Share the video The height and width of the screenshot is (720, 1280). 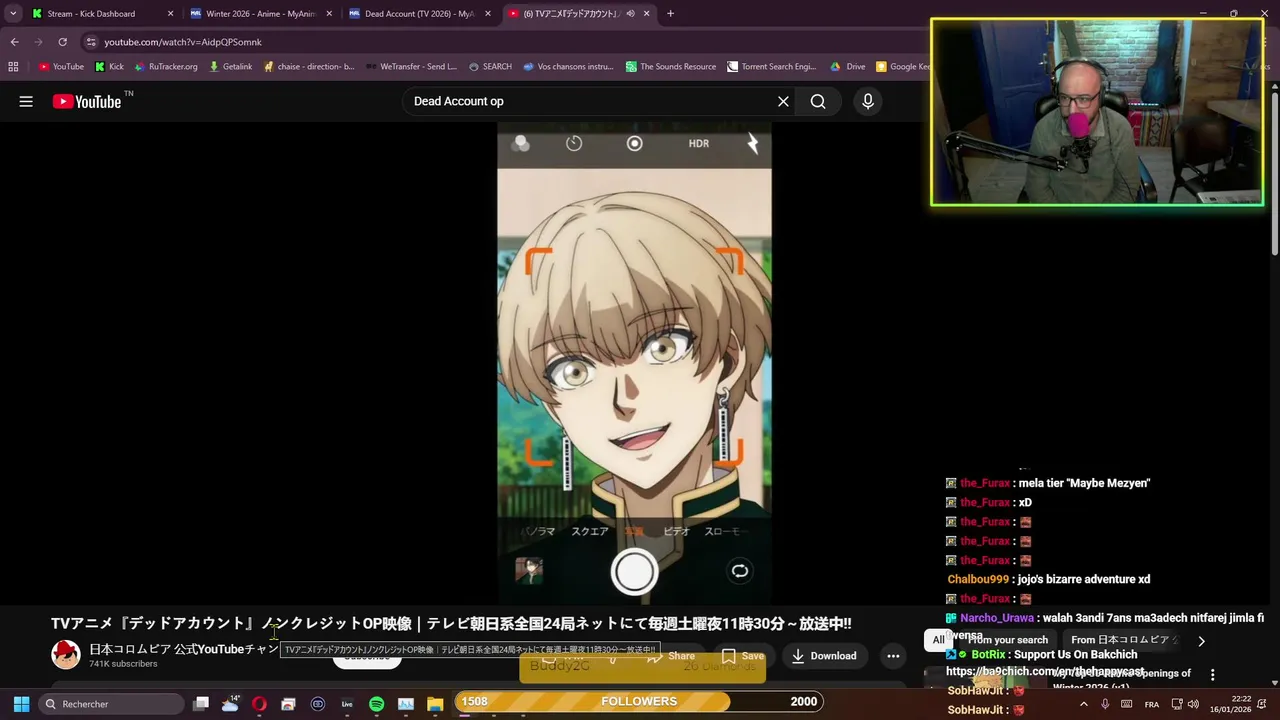tap(671, 656)
